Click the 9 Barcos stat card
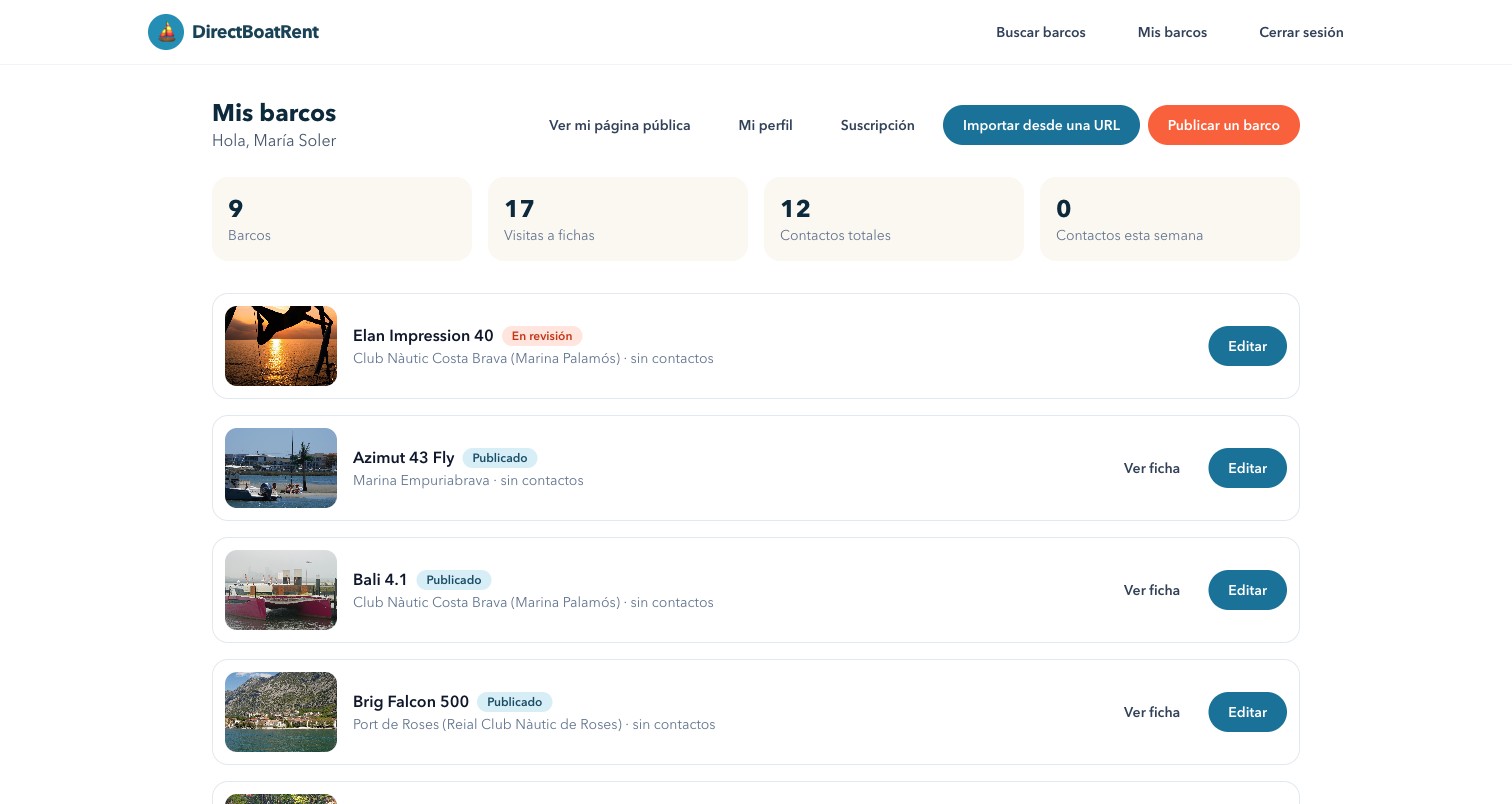The width and height of the screenshot is (1512, 804). click(x=342, y=219)
